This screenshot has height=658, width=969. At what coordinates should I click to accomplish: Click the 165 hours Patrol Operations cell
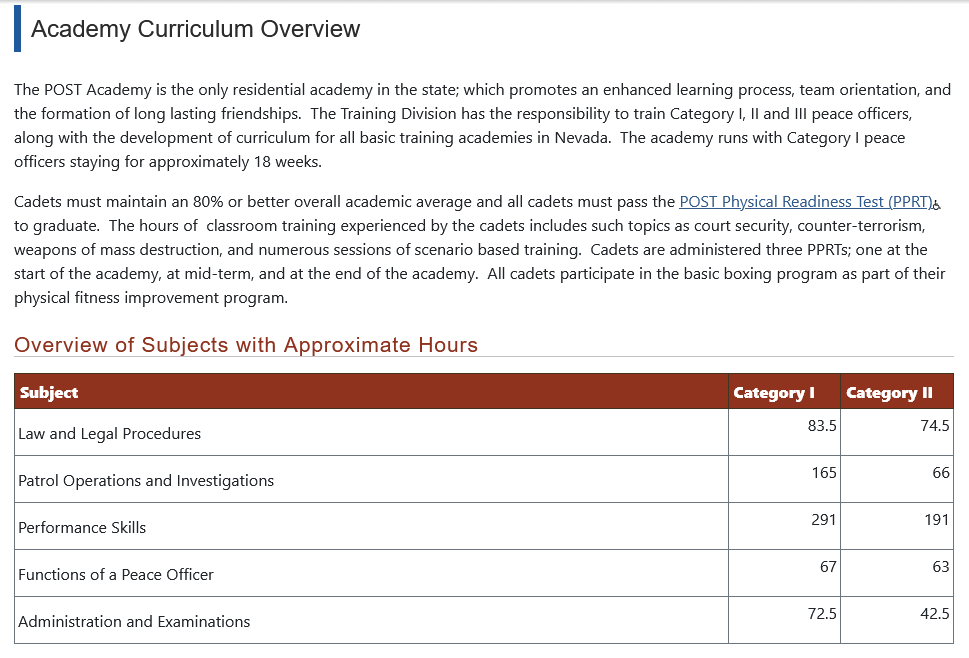(x=824, y=472)
